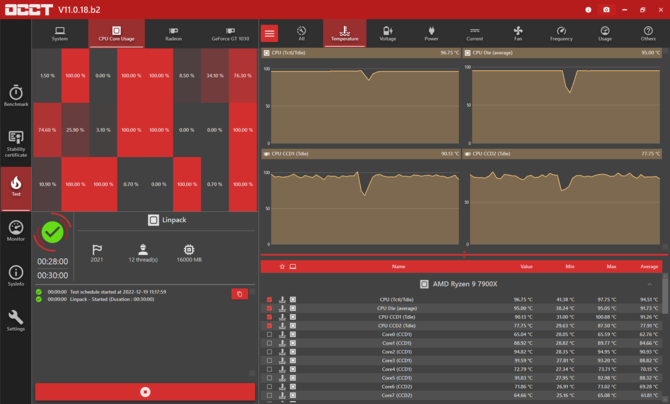
Task: Check the Core3 (CCD1) graph checkbox
Action: click(x=269, y=360)
